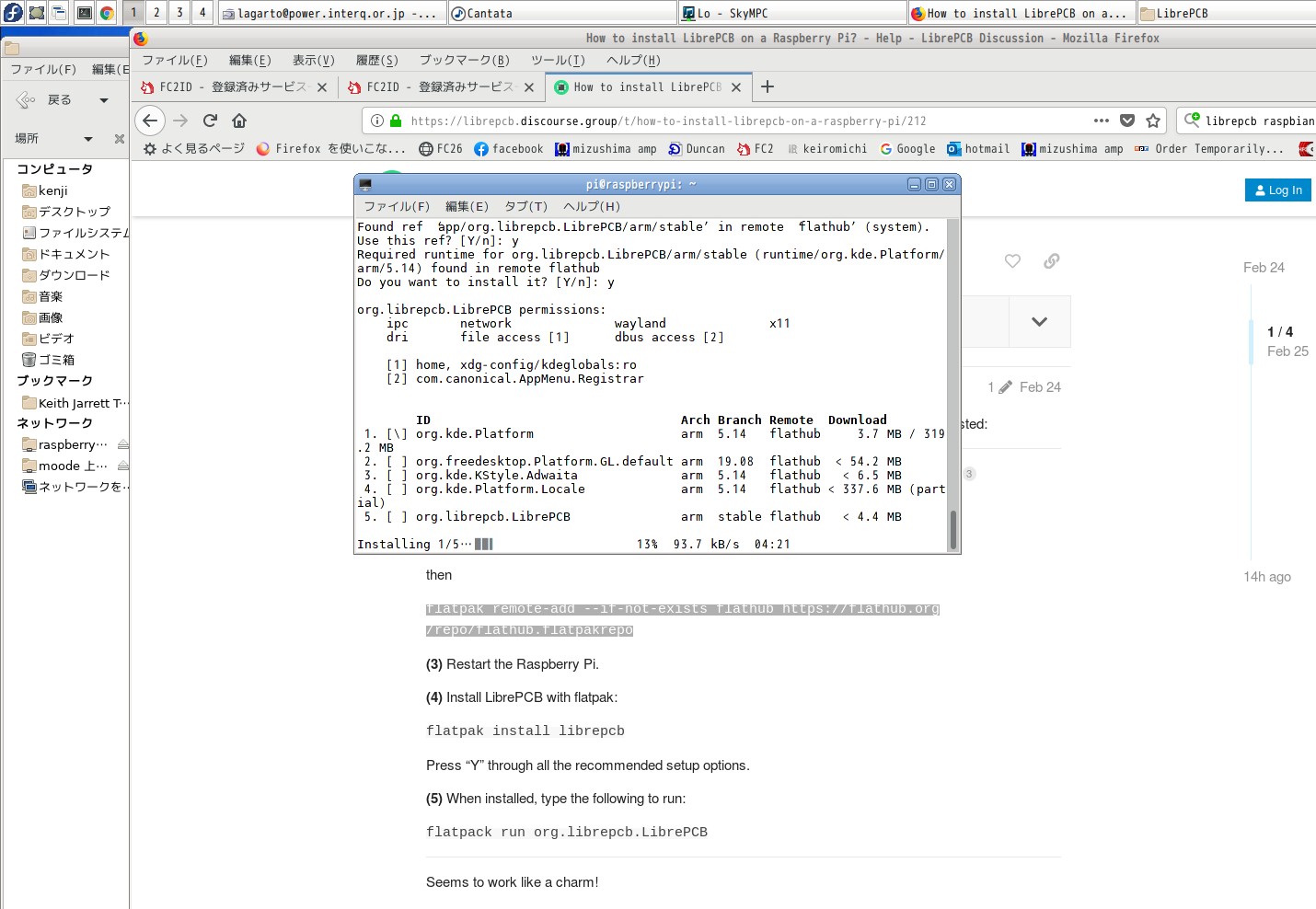The image size is (1316, 909).
Task: Click the Firefox home icon
Action: click(x=238, y=121)
